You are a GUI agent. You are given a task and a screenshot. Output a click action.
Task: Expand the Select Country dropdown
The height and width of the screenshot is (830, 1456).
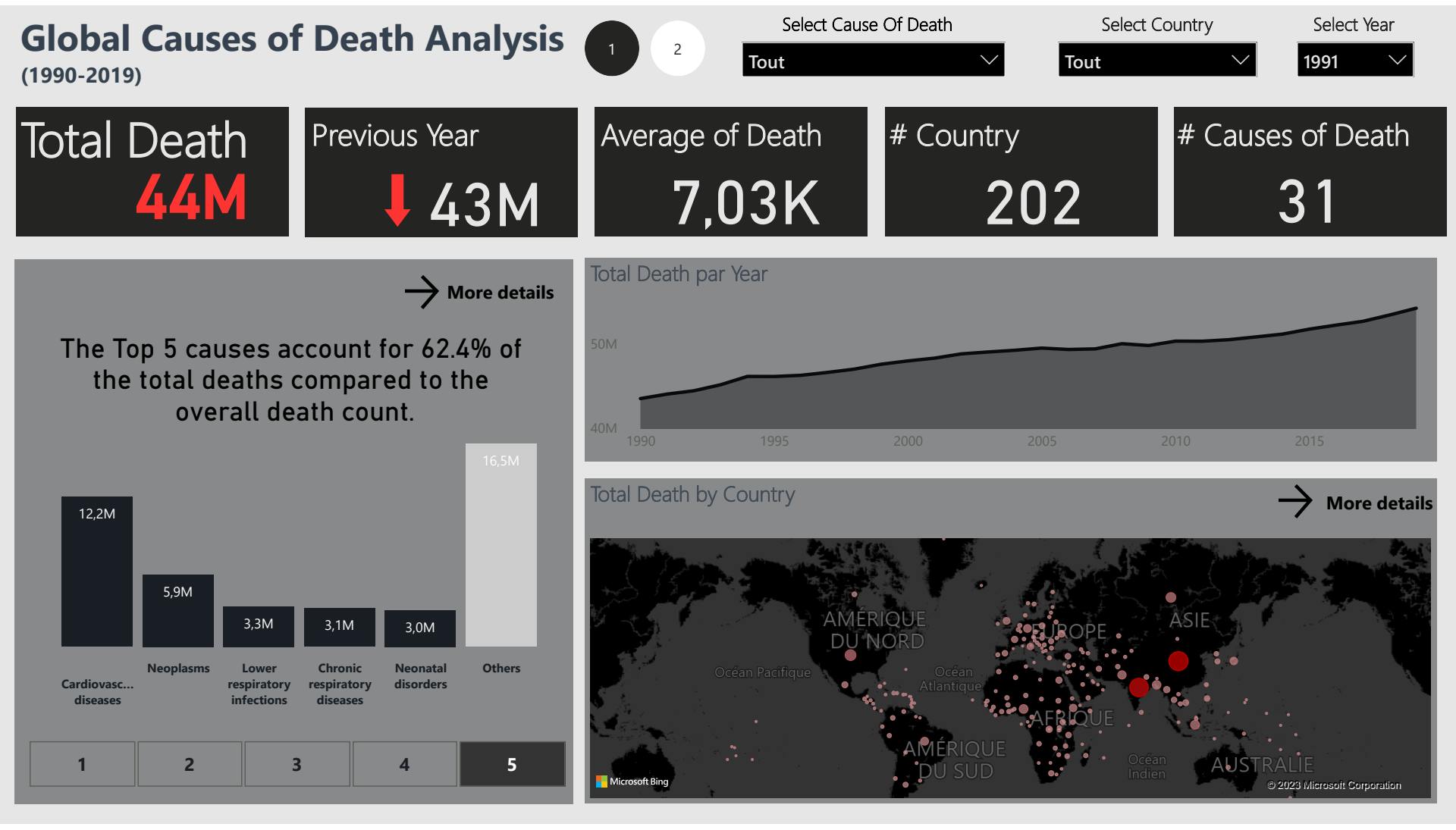point(1156,61)
